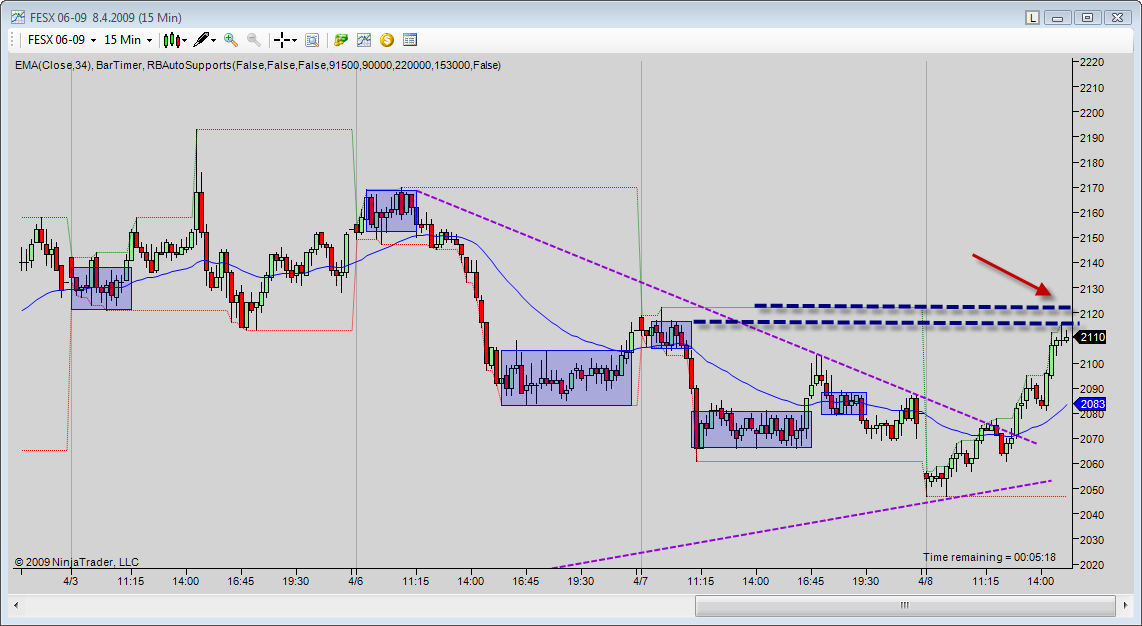
Task: Click the EMA(Close,34) indicator label text
Action: coord(53,66)
